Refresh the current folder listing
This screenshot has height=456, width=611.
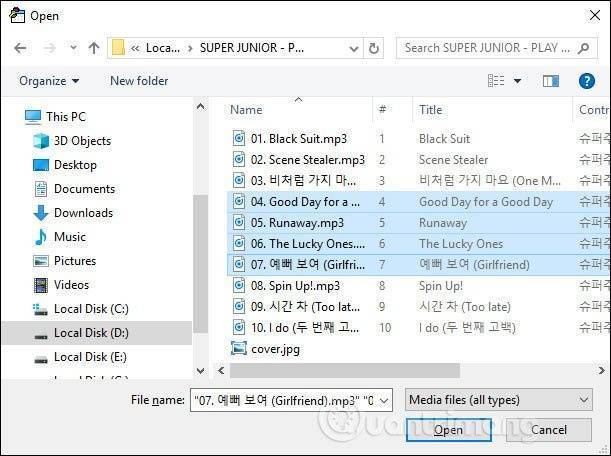coord(374,47)
